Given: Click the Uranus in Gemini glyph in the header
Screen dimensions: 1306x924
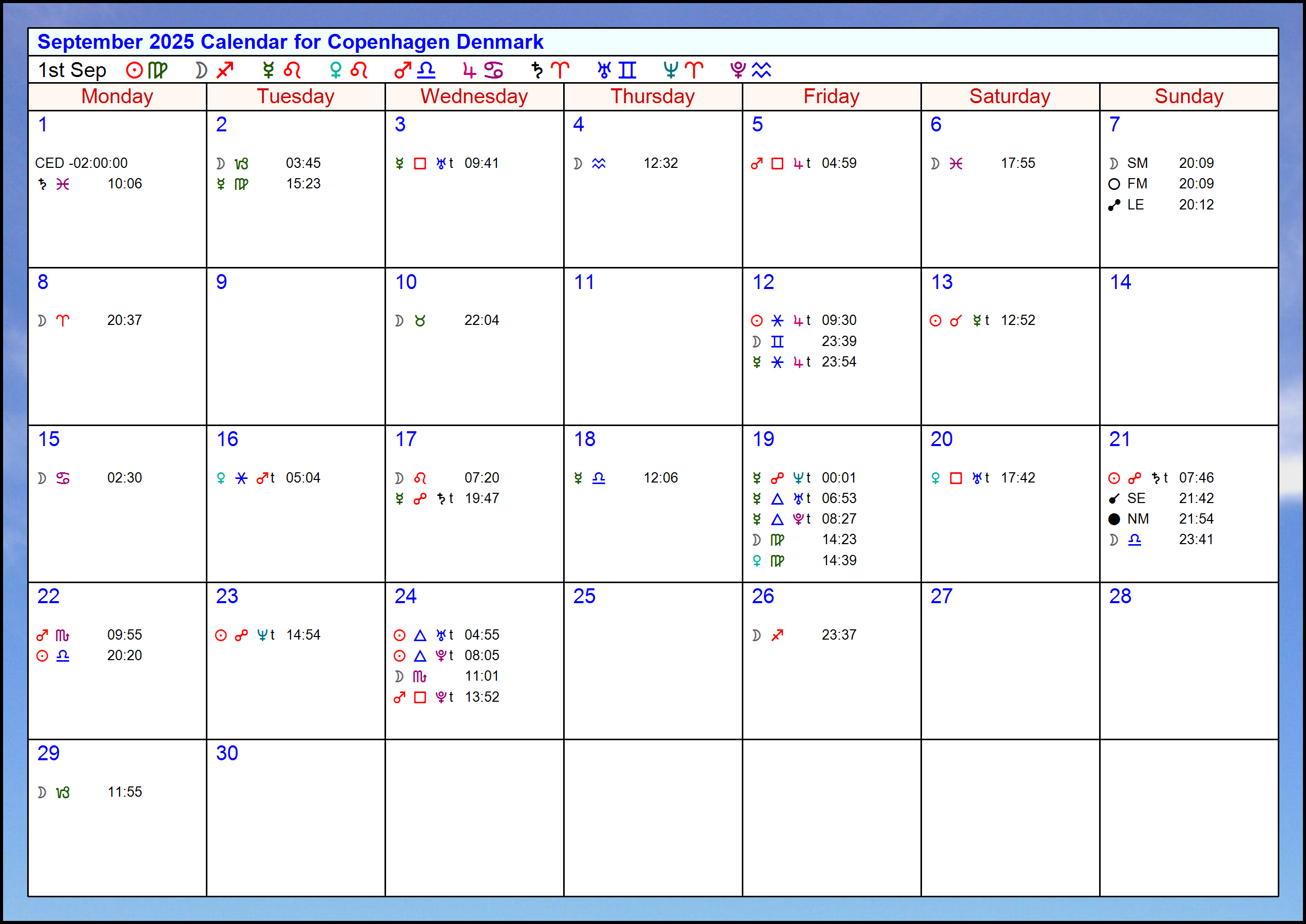Looking at the screenshot, I should click(x=614, y=69).
